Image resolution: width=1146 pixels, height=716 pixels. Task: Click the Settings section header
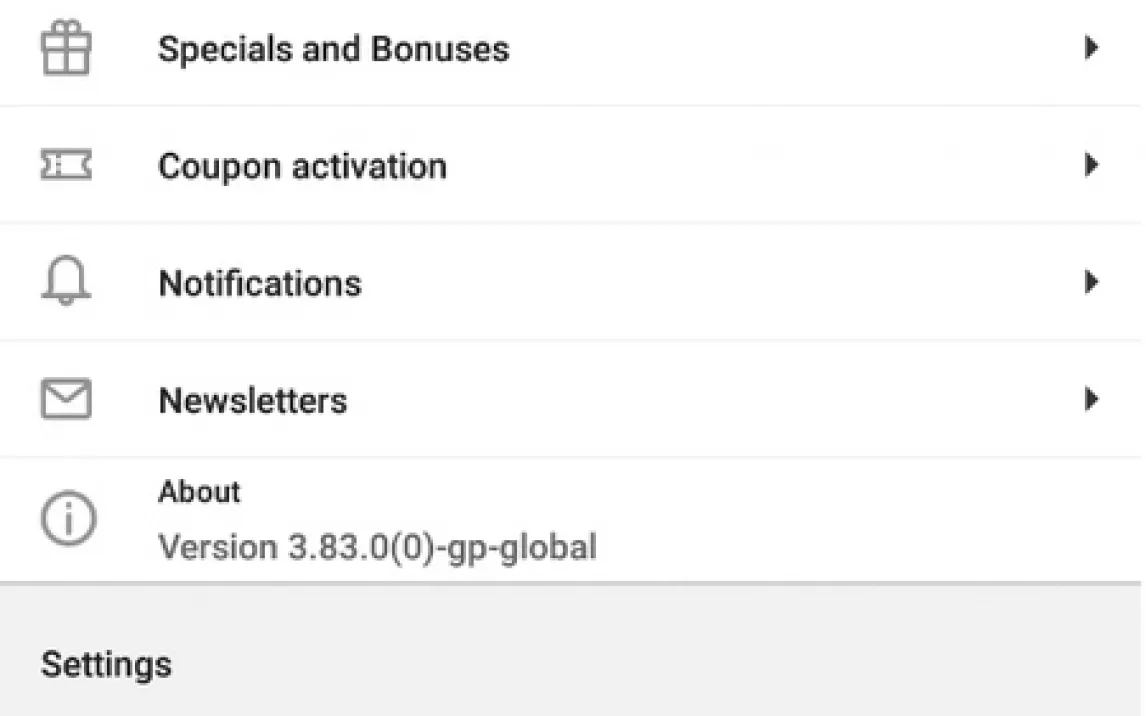click(106, 665)
